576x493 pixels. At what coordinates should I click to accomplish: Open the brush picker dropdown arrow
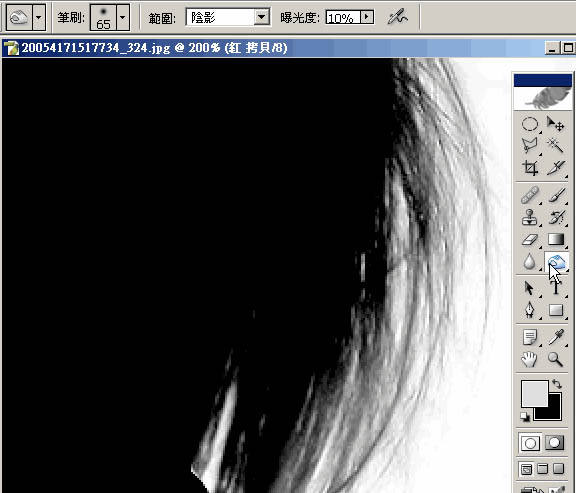click(123, 17)
